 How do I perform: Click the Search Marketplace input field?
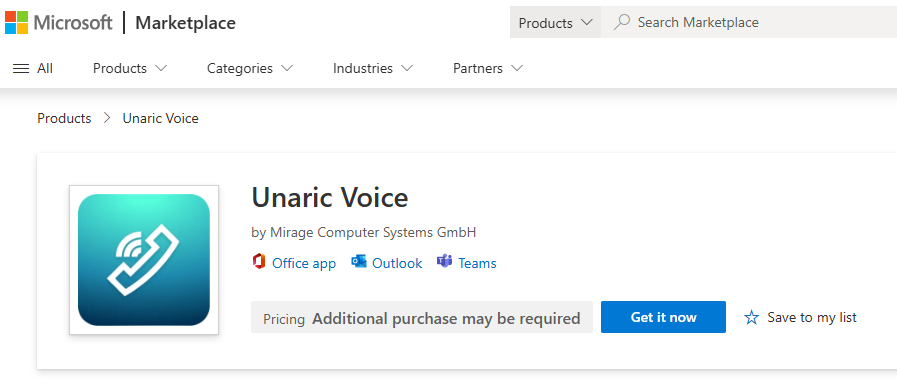pos(749,23)
